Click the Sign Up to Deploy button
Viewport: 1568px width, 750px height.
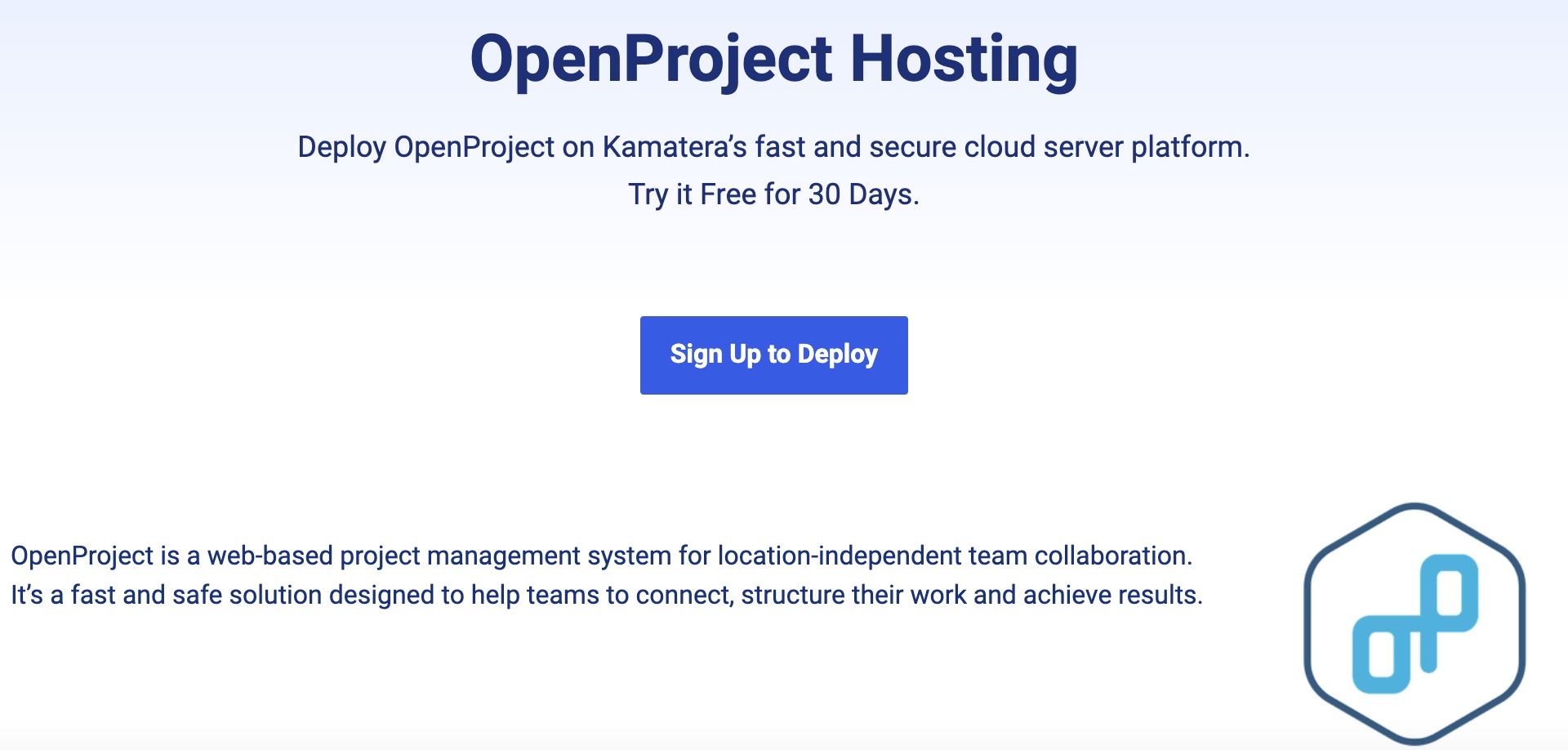pyautogui.click(x=773, y=355)
